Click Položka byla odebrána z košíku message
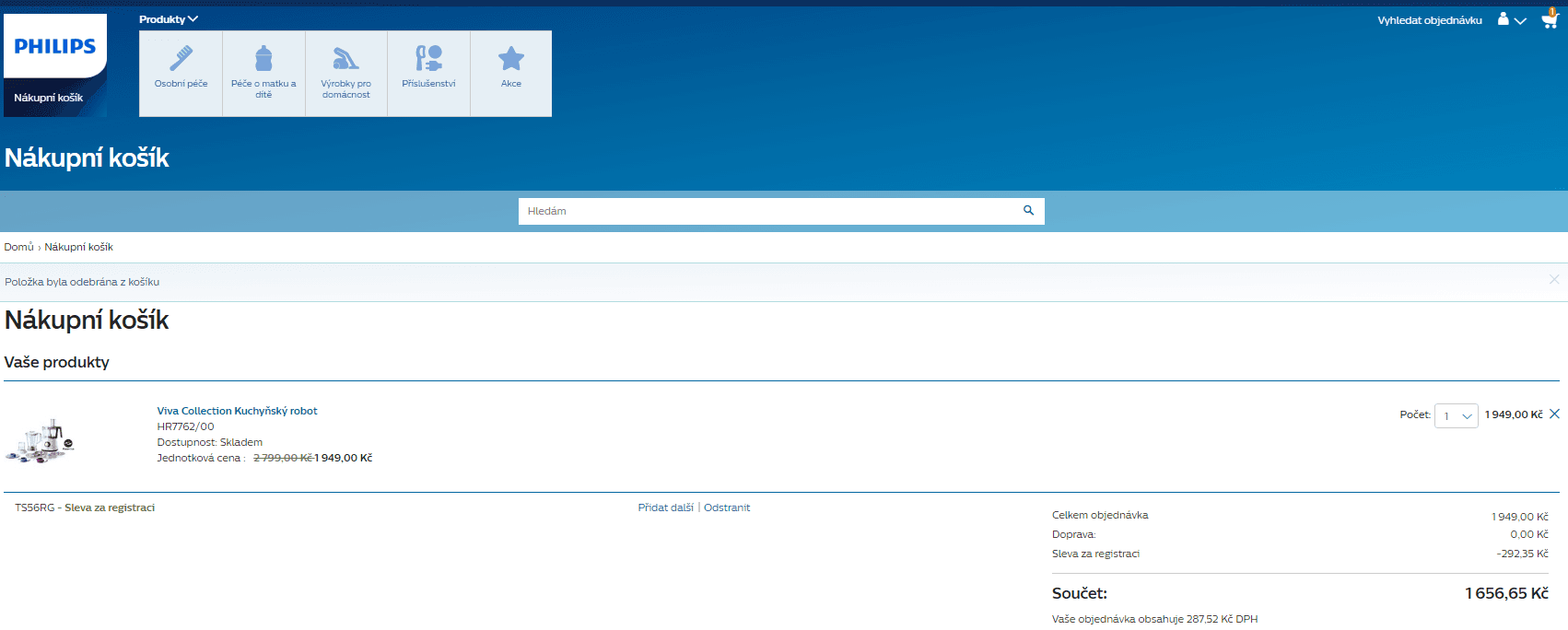The image size is (1568, 630). (82, 282)
